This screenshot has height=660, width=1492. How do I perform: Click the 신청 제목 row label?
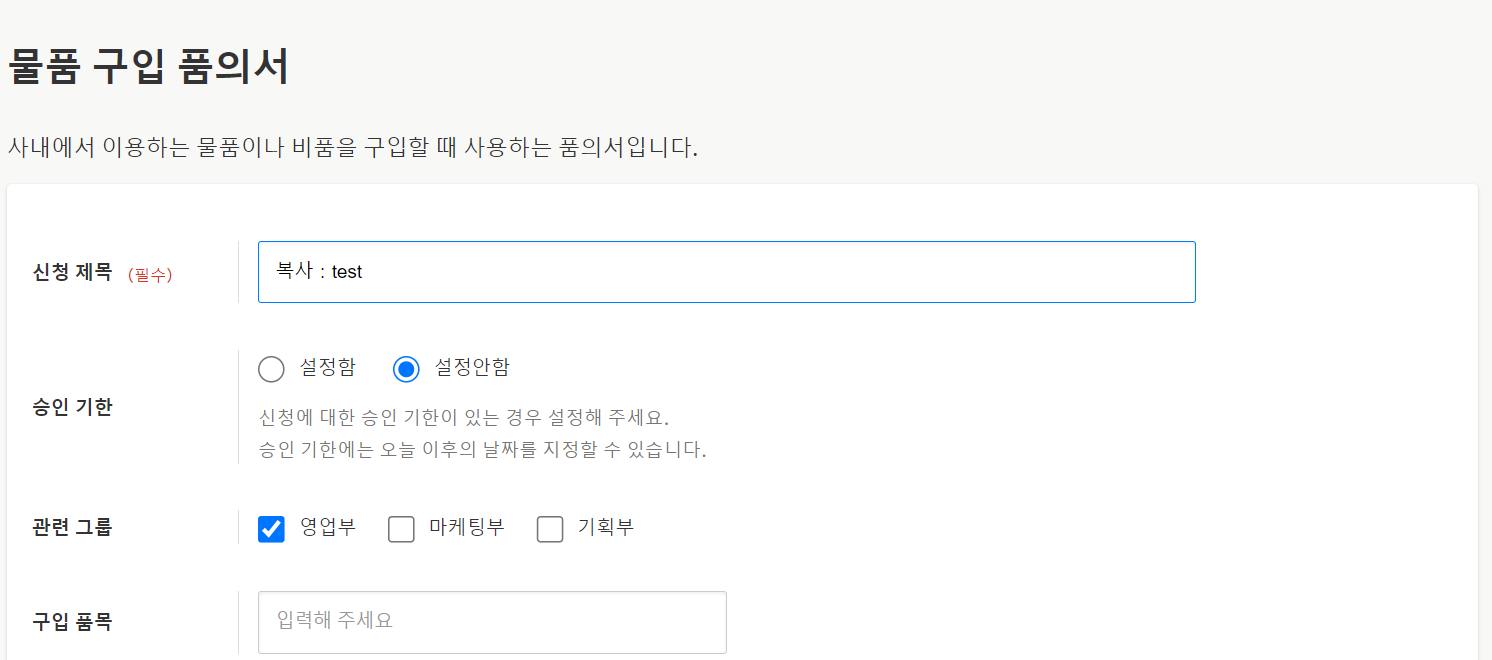coord(72,272)
